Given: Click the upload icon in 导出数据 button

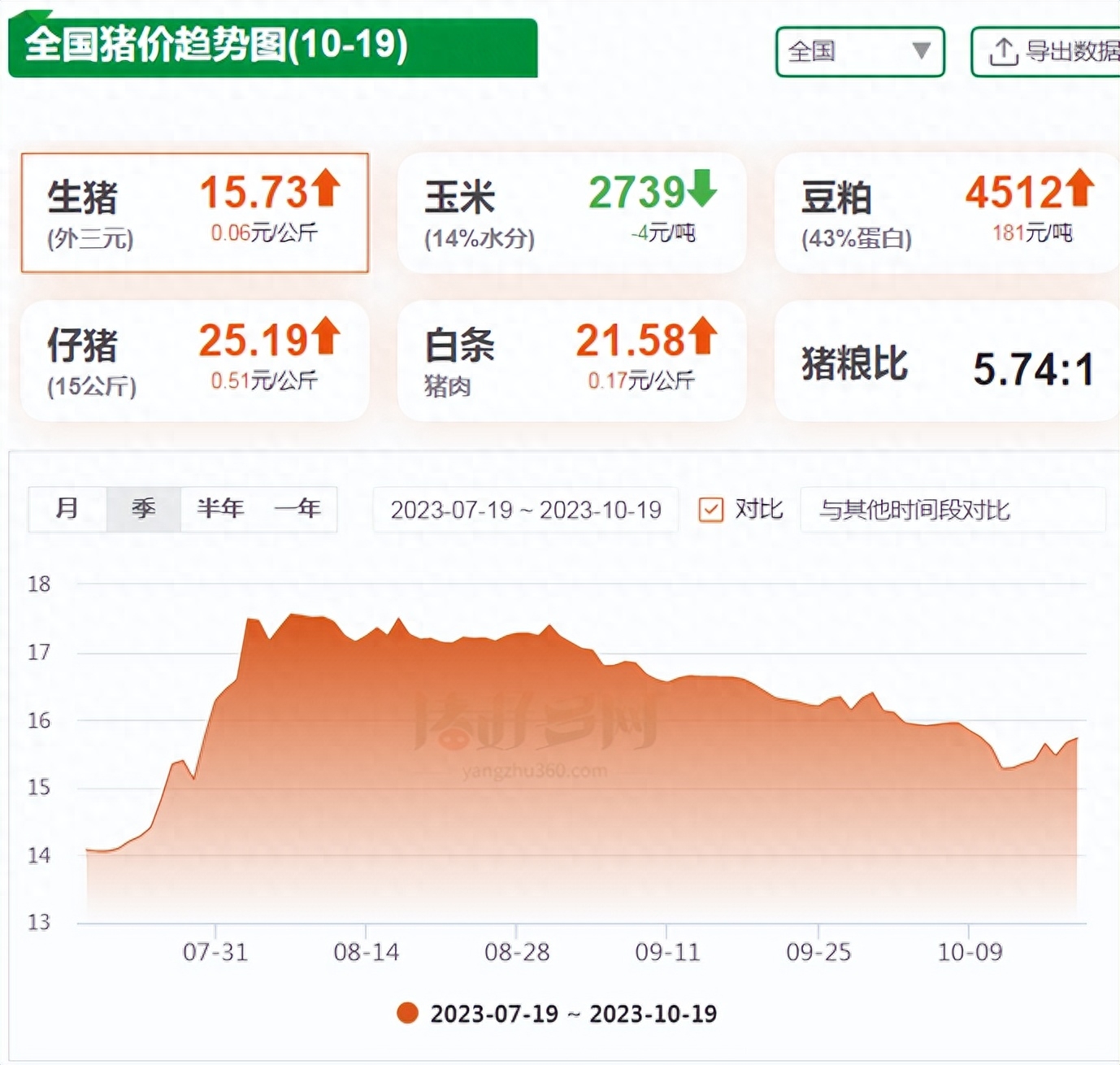Looking at the screenshot, I should 1003,52.
